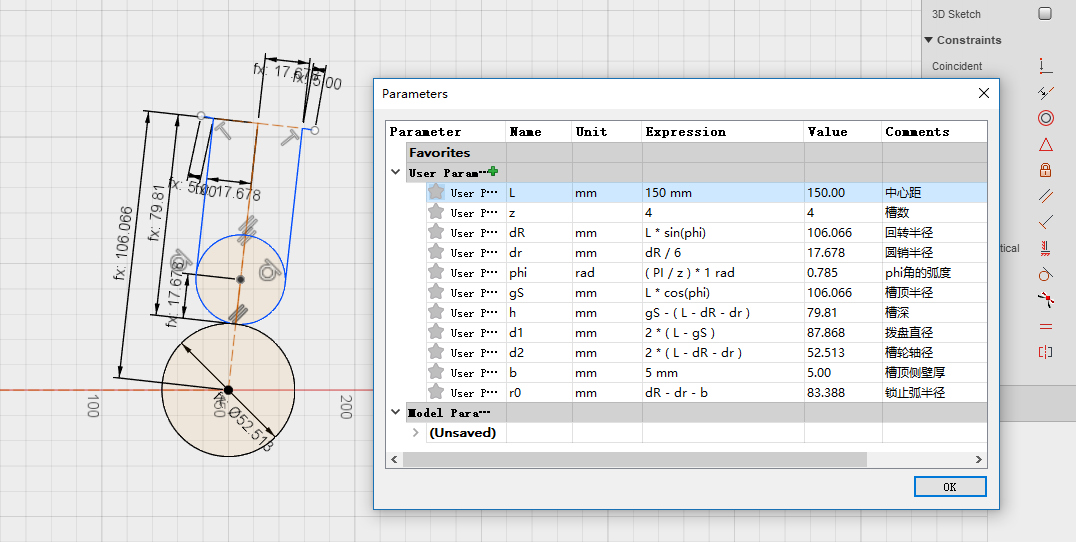Select the Curvature smooth constraint icon
Screen dimensions: 1076x542
(1045, 300)
